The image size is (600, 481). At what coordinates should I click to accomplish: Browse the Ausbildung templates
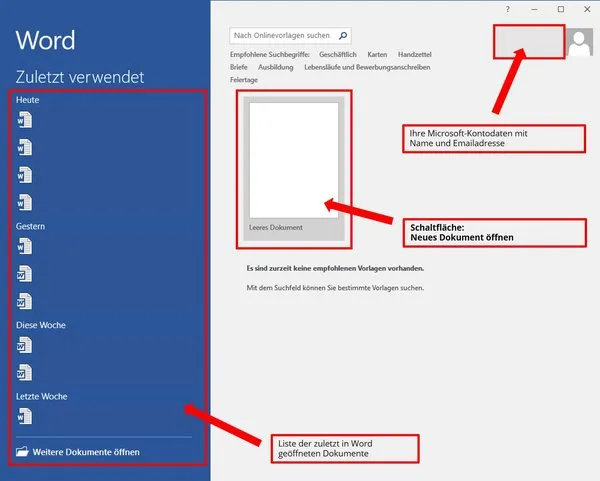[275, 67]
